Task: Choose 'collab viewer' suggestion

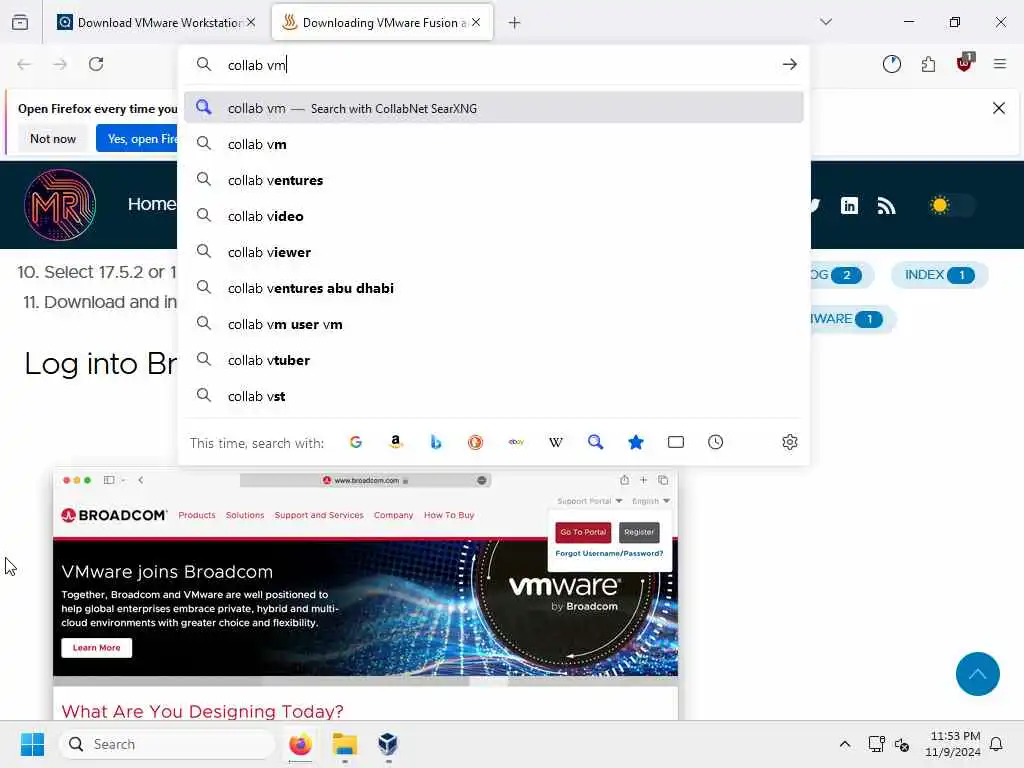Action: coord(494,252)
